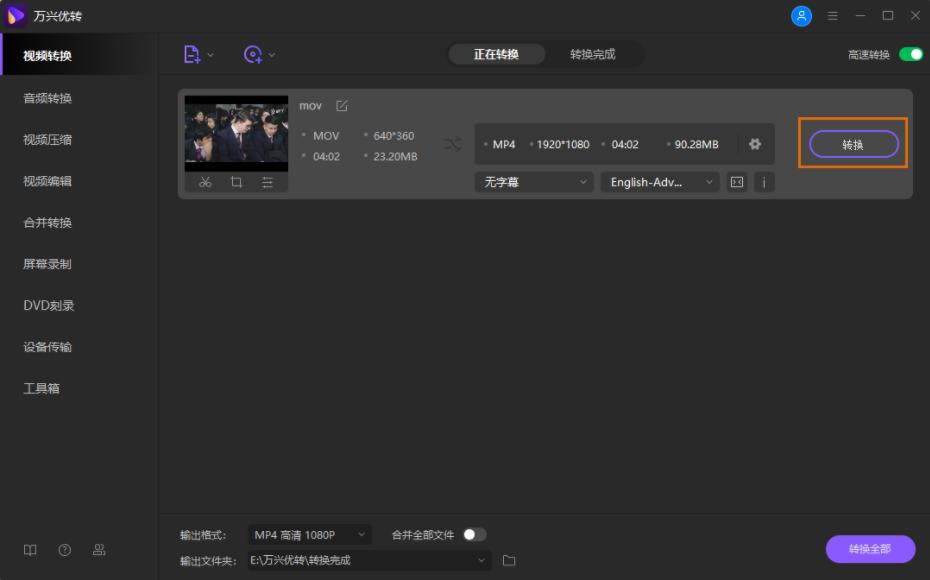The width and height of the screenshot is (930, 580).
Task: Click the subtitle editor icon
Action: coord(734,182)
